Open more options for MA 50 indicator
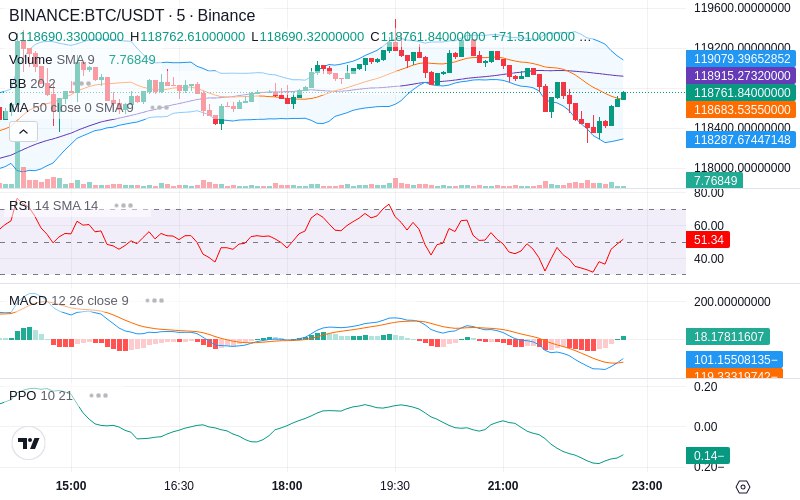The width and height of the screenshot is (800, 500). [x=160, y=108]
